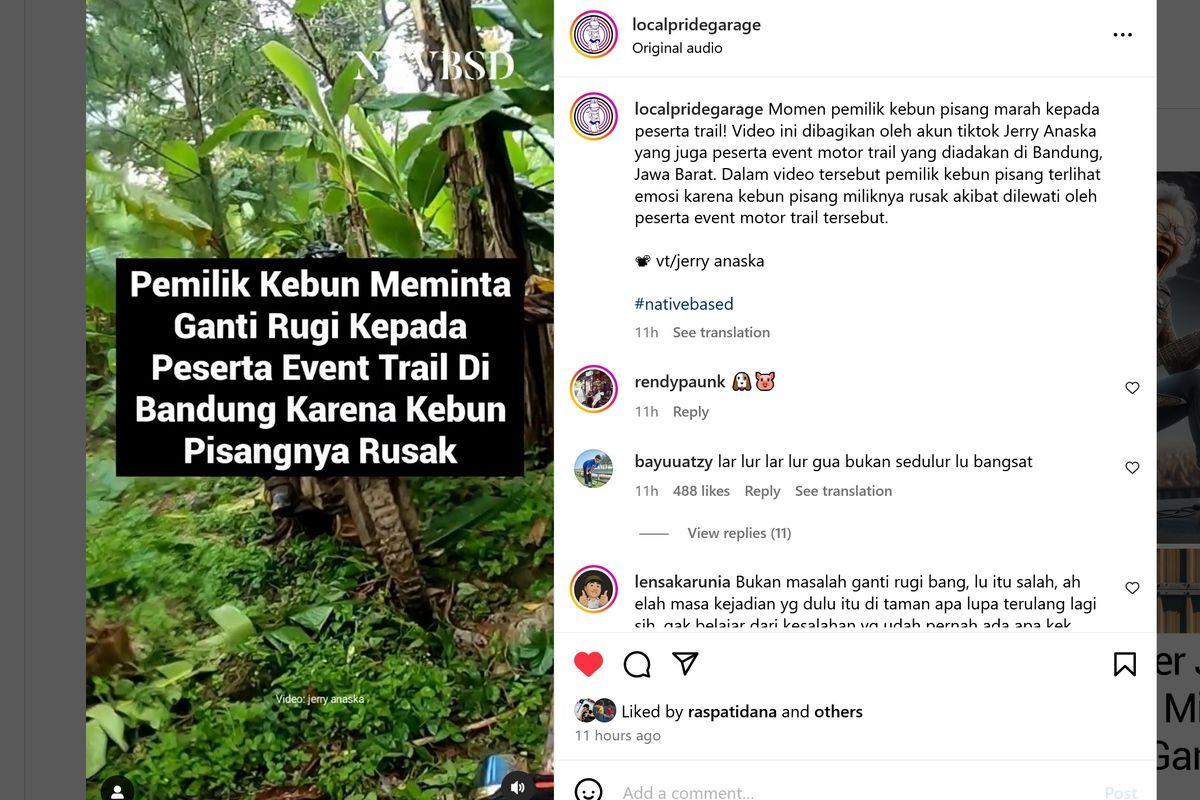Mute or unmute video speaker icon

[517, 787]
